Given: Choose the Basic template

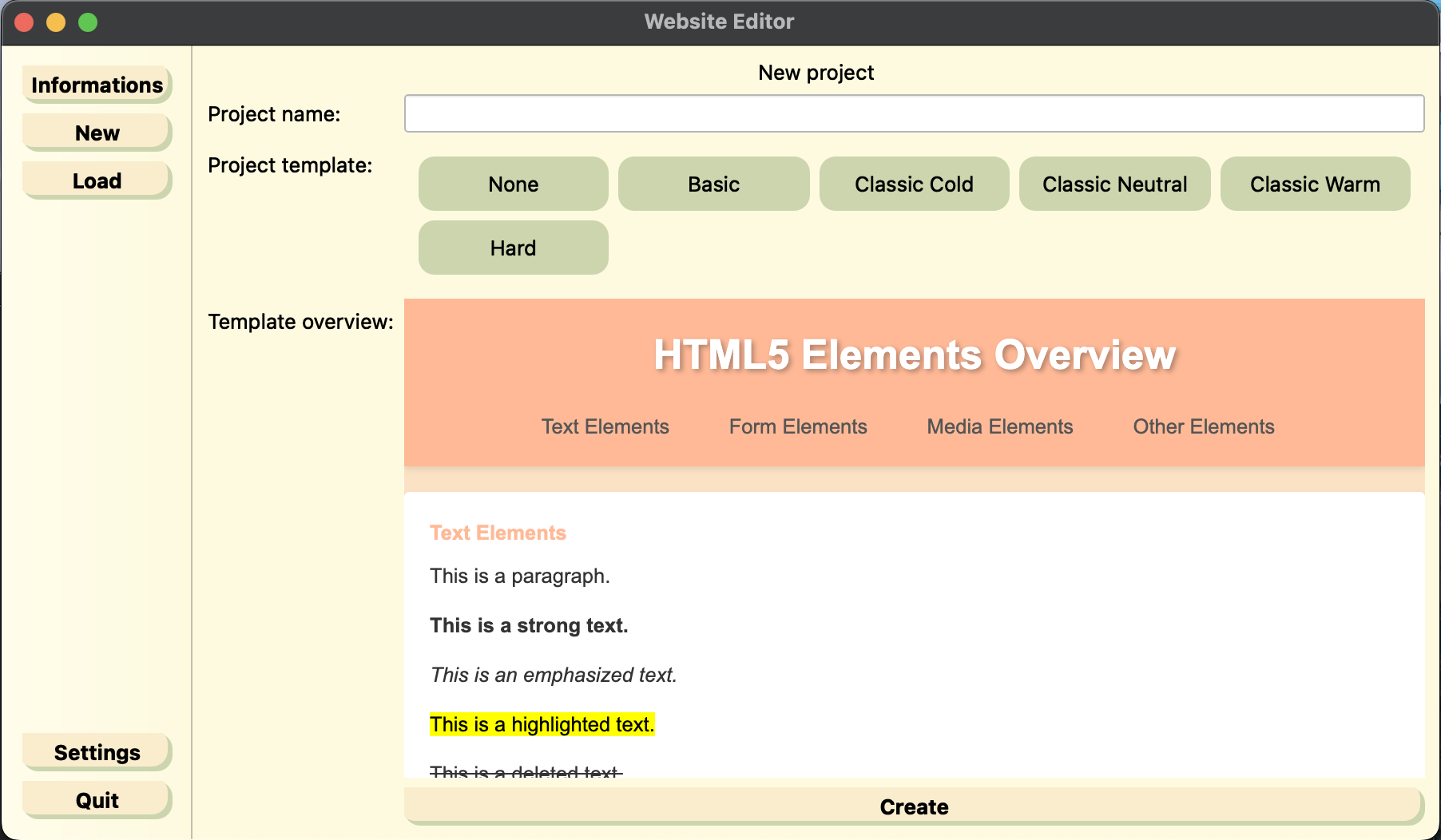Looking at the screenshot, I should pos(713,184).
